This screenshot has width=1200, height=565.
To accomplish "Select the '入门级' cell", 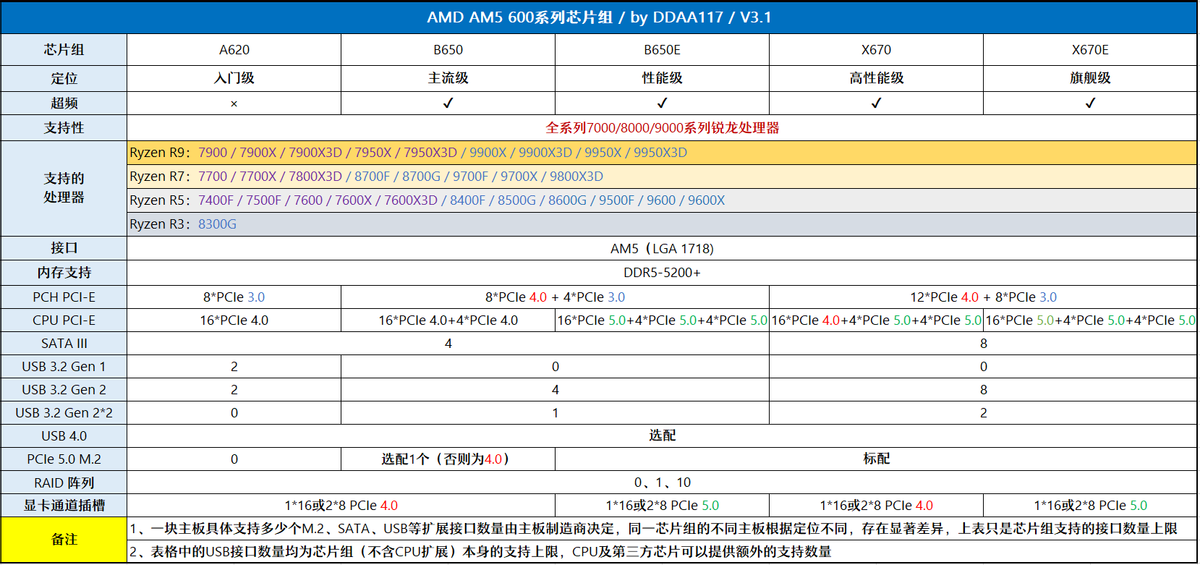I will click(234, 77).
